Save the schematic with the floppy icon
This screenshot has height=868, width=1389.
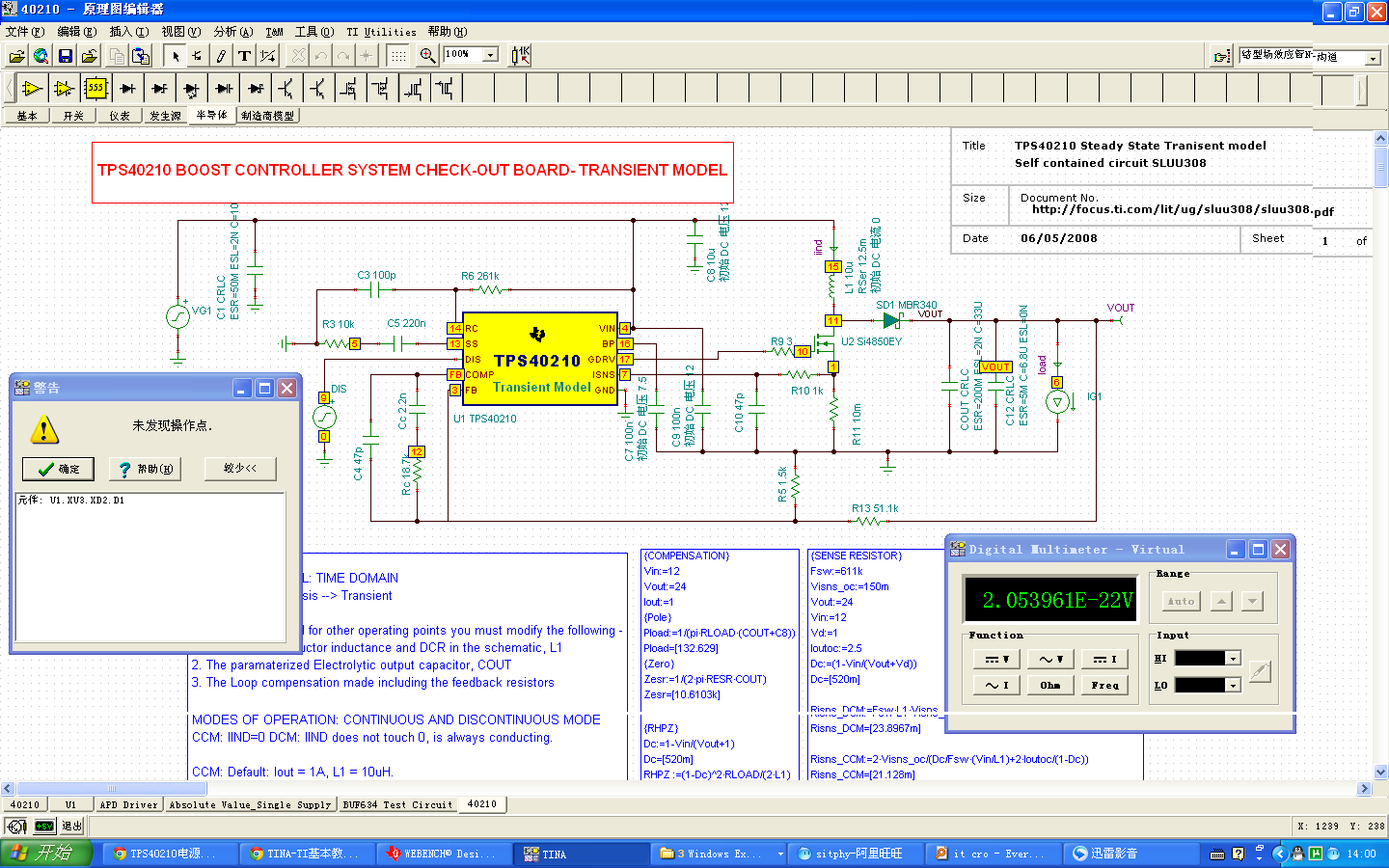pos(65,56)
